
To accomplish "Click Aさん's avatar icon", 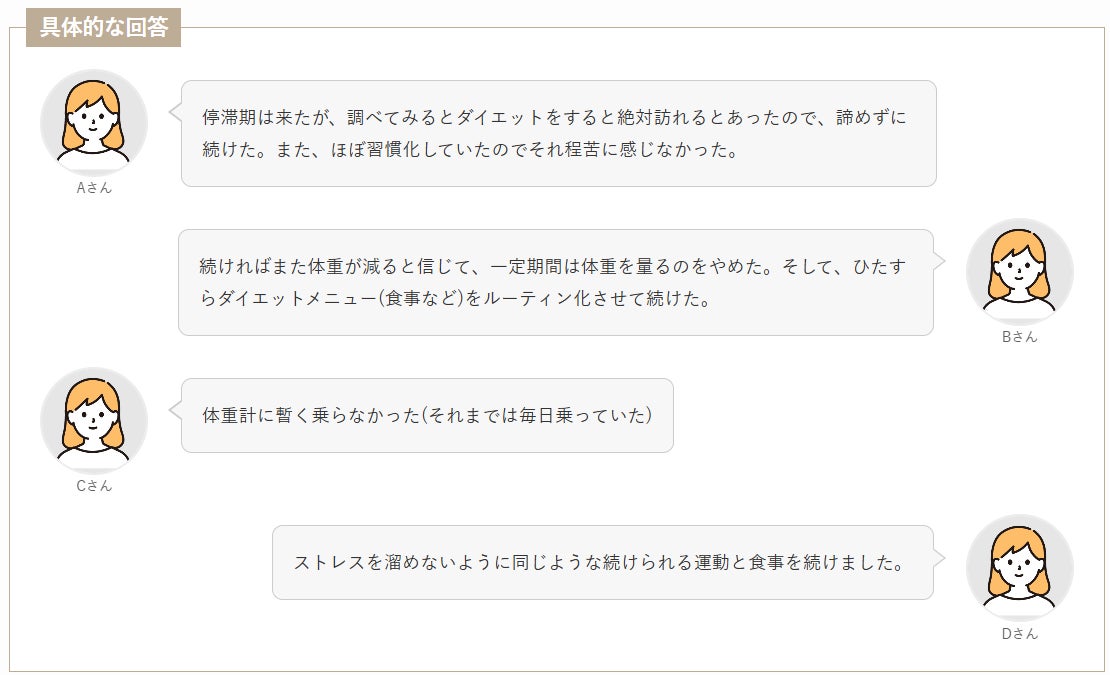I will (94, 123).
